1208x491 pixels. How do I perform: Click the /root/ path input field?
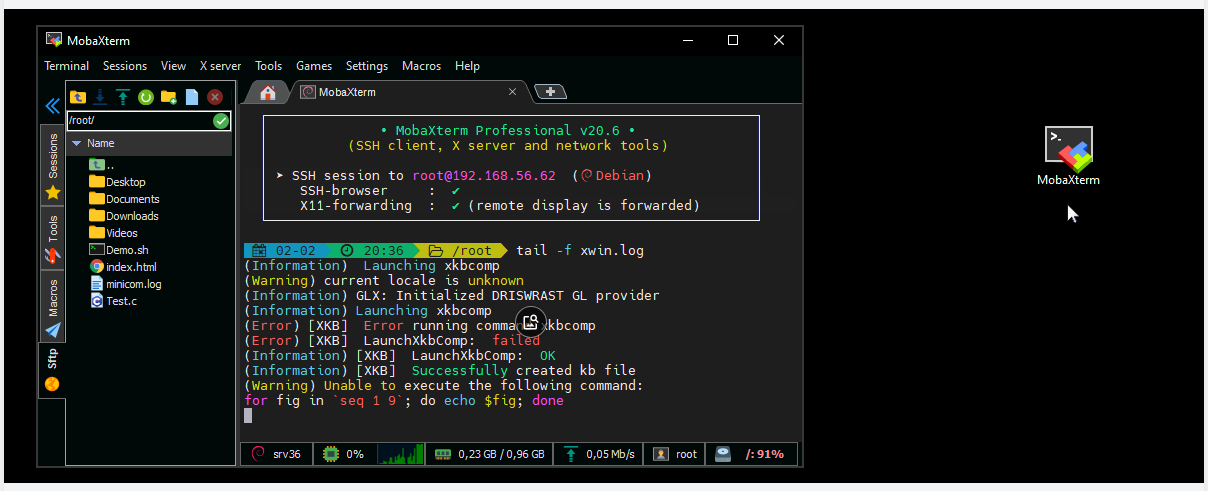[139, 121]
